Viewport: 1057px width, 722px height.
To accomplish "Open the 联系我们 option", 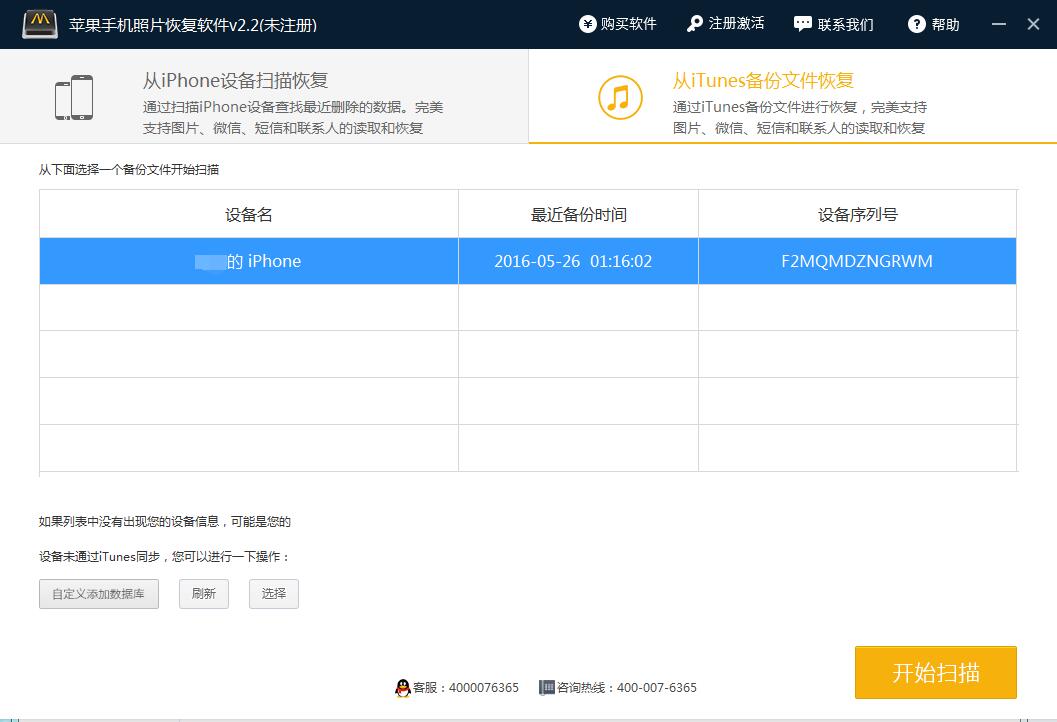I will (x=834, y=24).
